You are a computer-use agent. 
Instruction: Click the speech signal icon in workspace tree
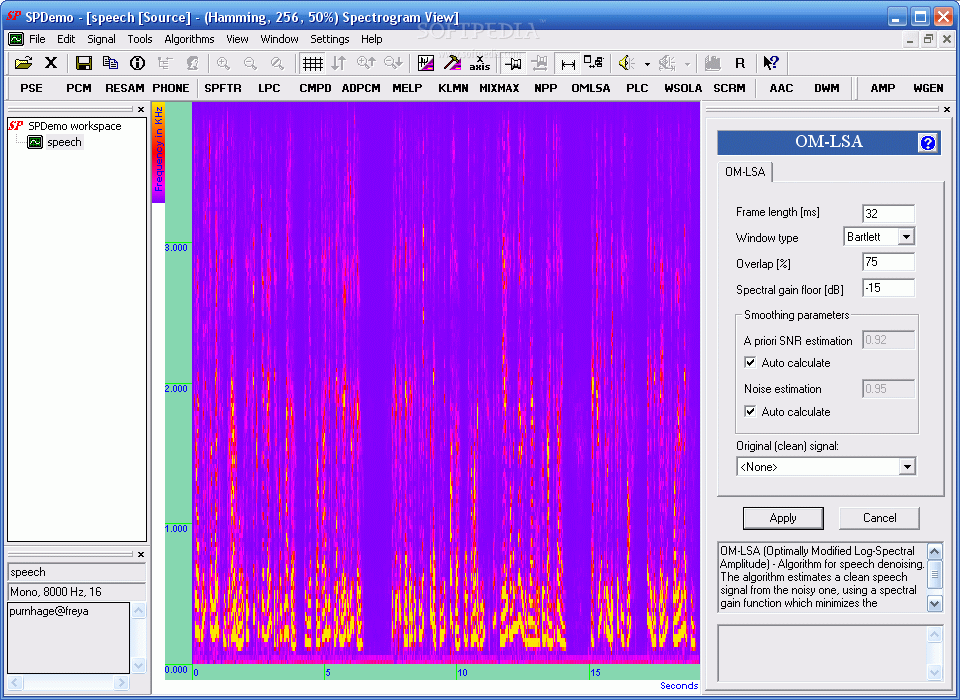[35, 142]
